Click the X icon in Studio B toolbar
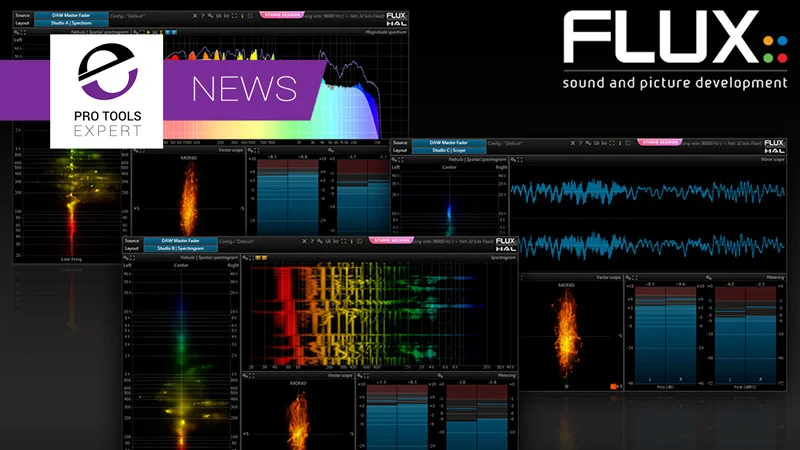The image size is (800, 450). [x=304, y=241]
